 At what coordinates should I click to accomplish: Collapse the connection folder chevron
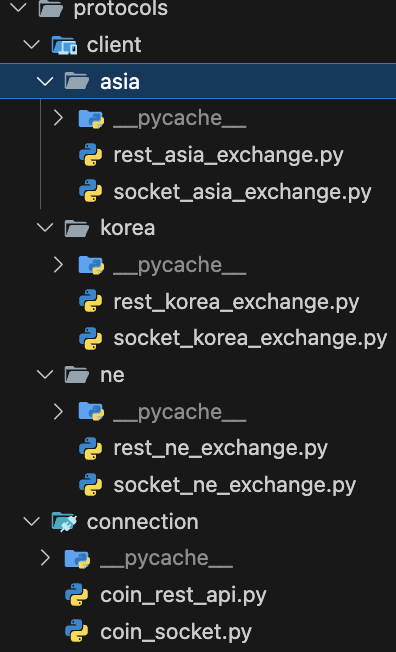(x=32, y=521)
